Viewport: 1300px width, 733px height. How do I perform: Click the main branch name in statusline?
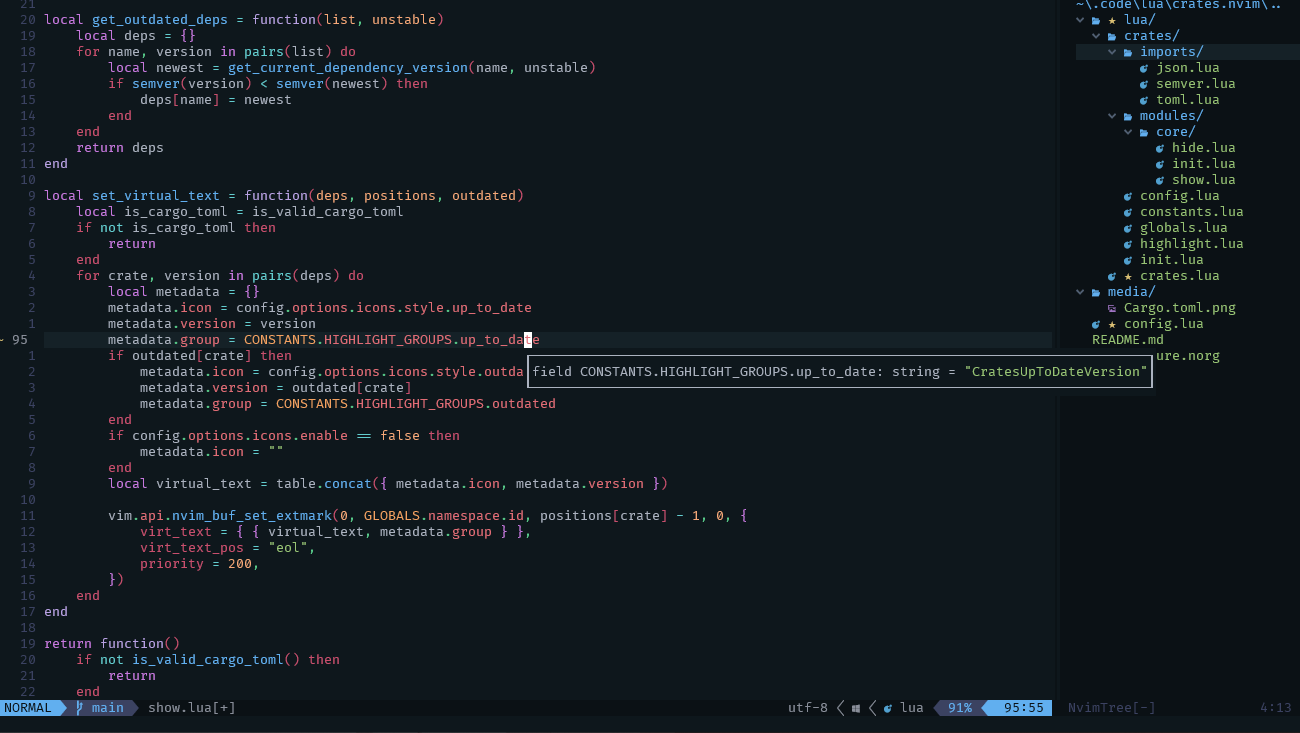coord(108,708)
